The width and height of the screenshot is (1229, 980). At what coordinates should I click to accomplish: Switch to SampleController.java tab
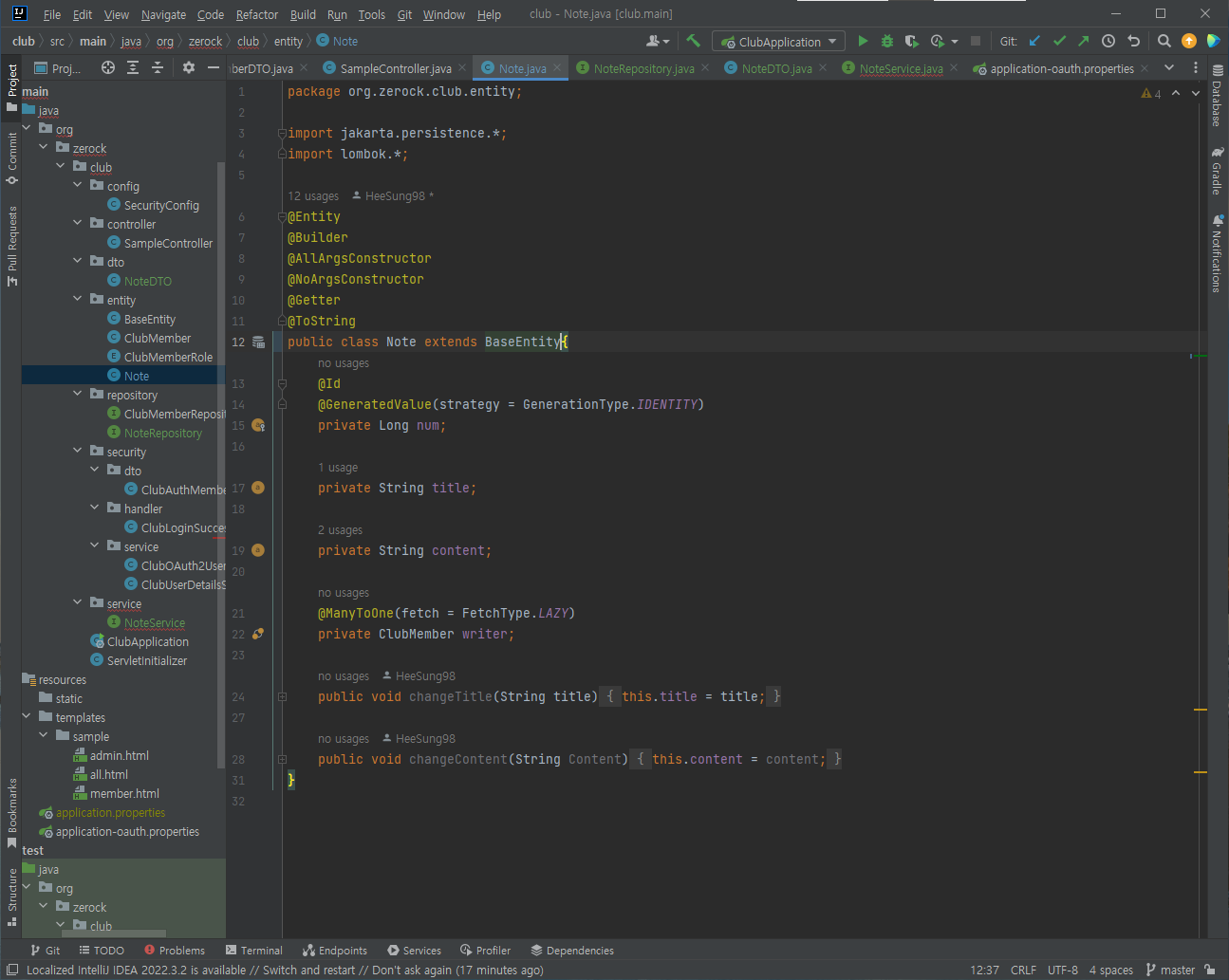click(x=395, y=68)
